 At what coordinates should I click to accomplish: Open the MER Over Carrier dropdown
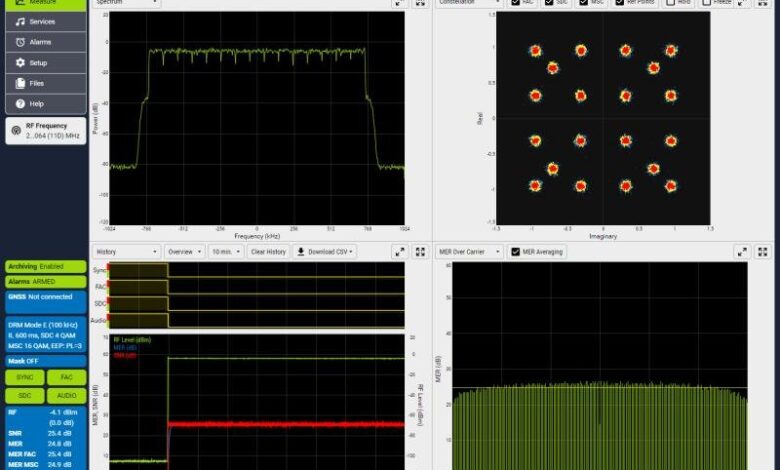[469, 252]
